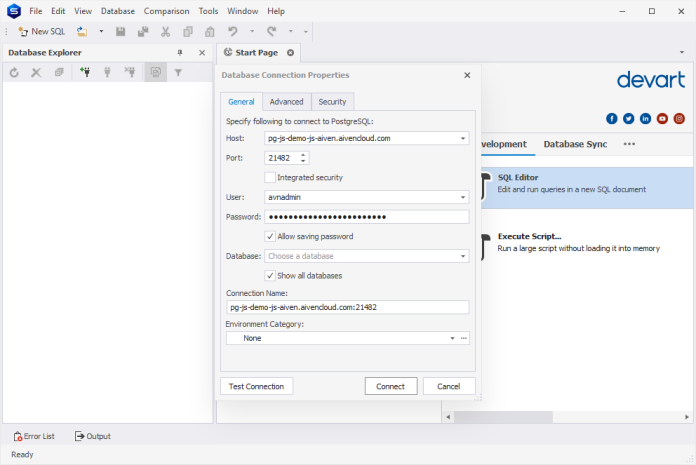Uncheck Allow saving password

270,236
